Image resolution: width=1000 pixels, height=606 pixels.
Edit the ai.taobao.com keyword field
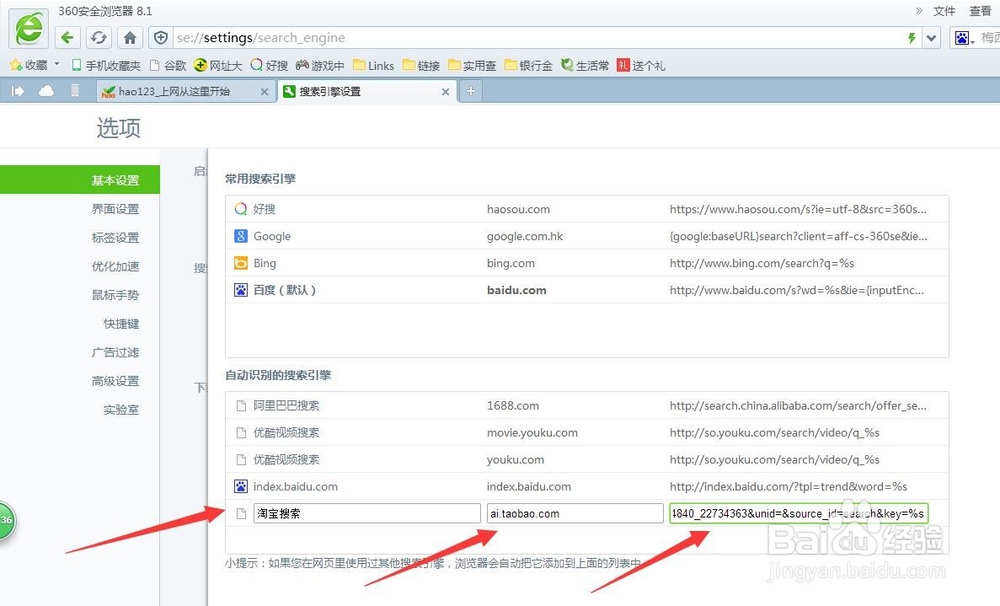tap(575, 513)
